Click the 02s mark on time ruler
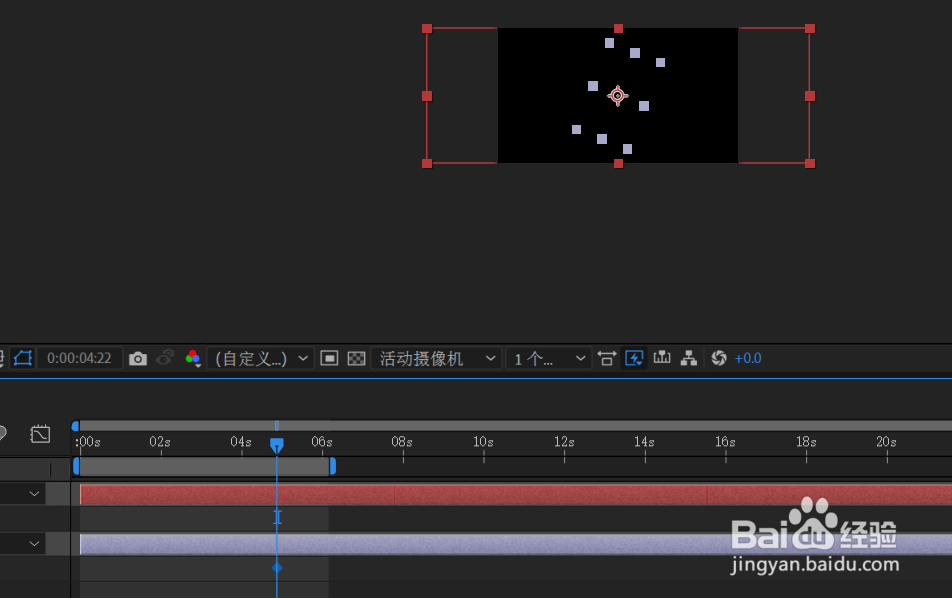The width and height of the screenshot is (952, 598). tap(160, 442)
